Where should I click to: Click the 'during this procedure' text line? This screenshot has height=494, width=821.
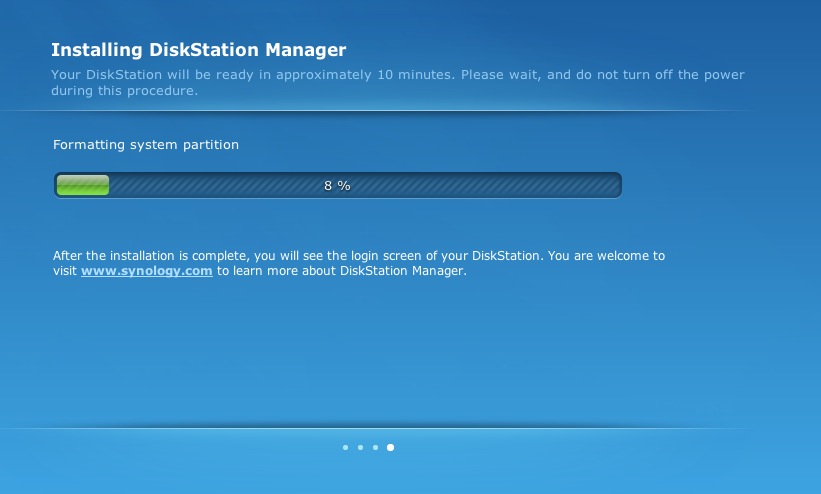124,91
